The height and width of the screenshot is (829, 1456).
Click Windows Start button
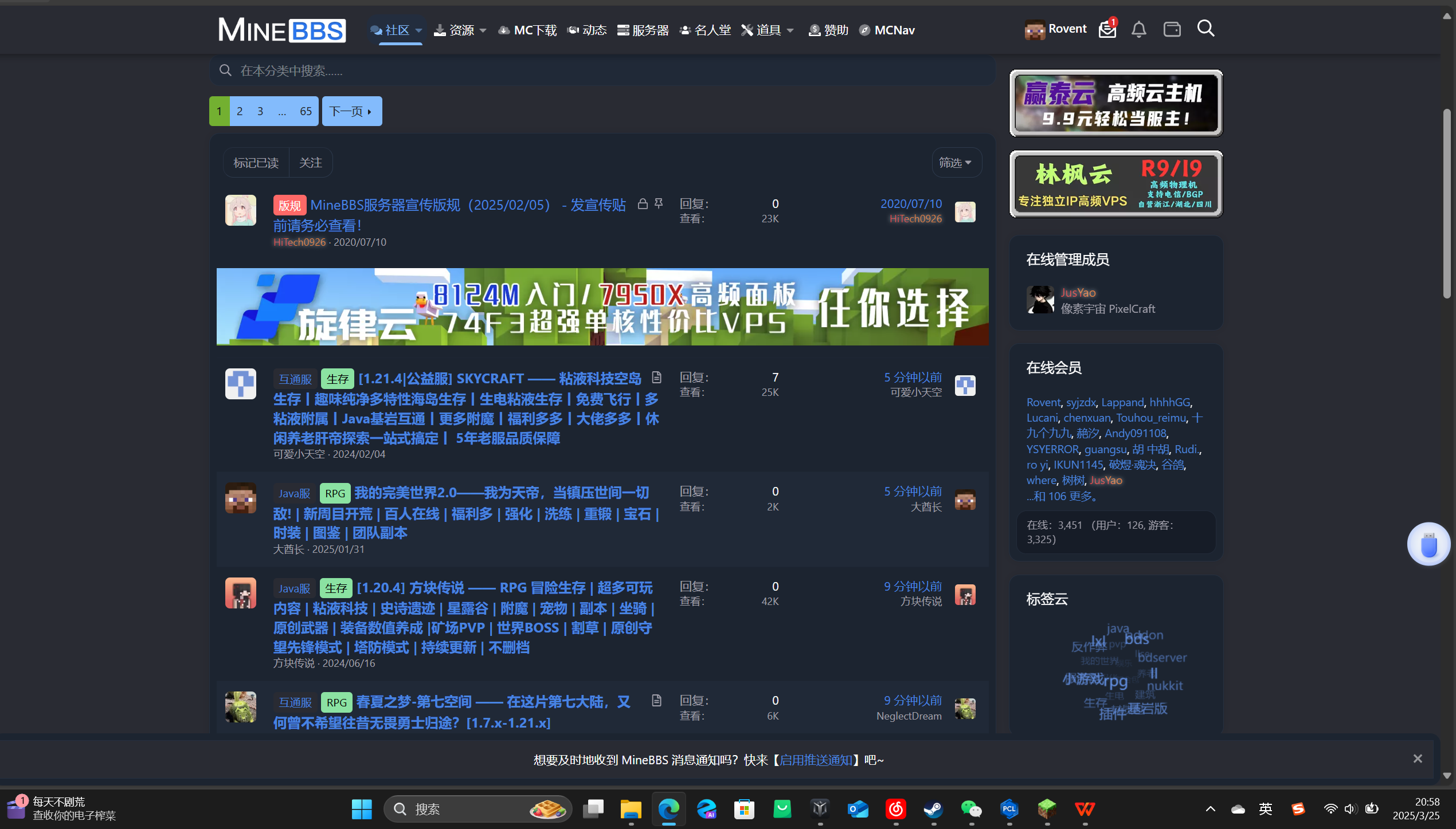362,809
